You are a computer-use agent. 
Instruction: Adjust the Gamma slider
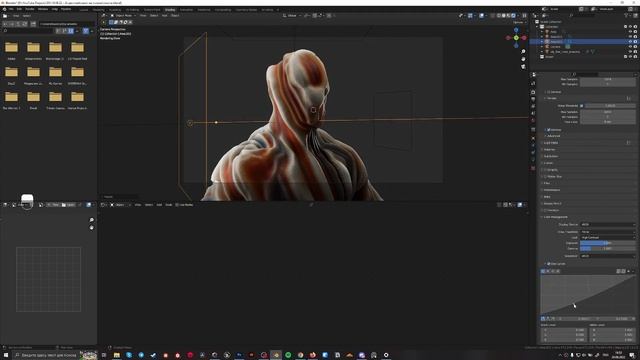608,248
